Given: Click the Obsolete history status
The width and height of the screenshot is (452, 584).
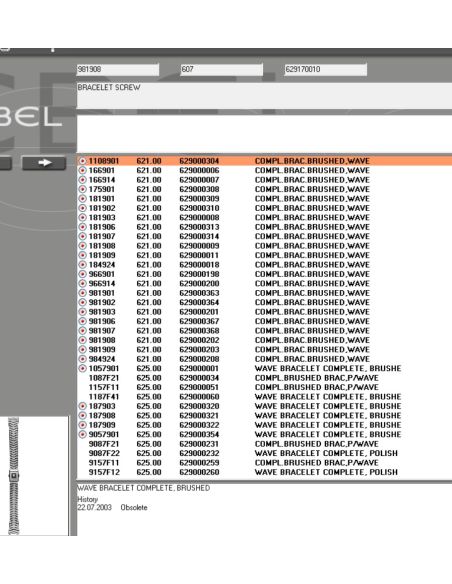Looking at the screenshot, I should click(x=134, y=508).
